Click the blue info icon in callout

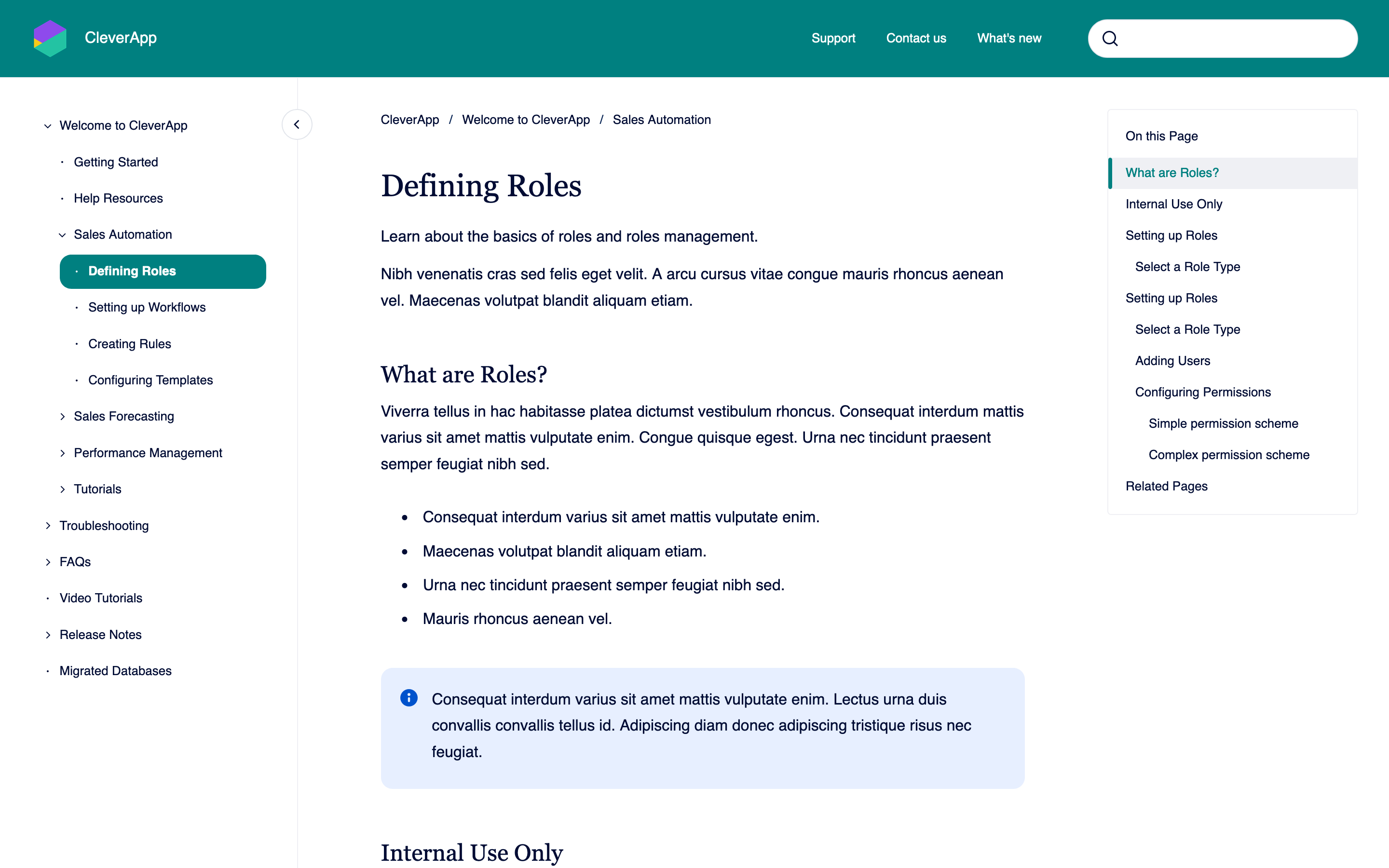pos(409,698)
